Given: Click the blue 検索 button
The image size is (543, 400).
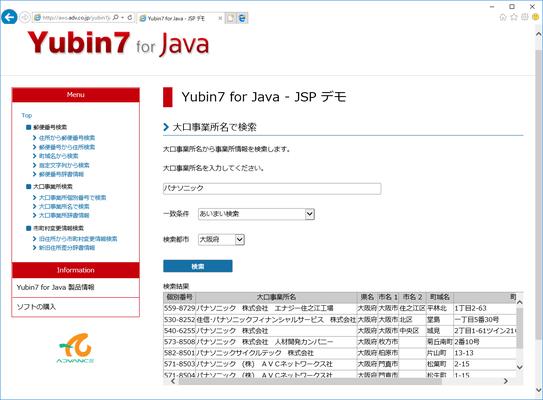Looking at the screenshot, I should click(198, 266).
